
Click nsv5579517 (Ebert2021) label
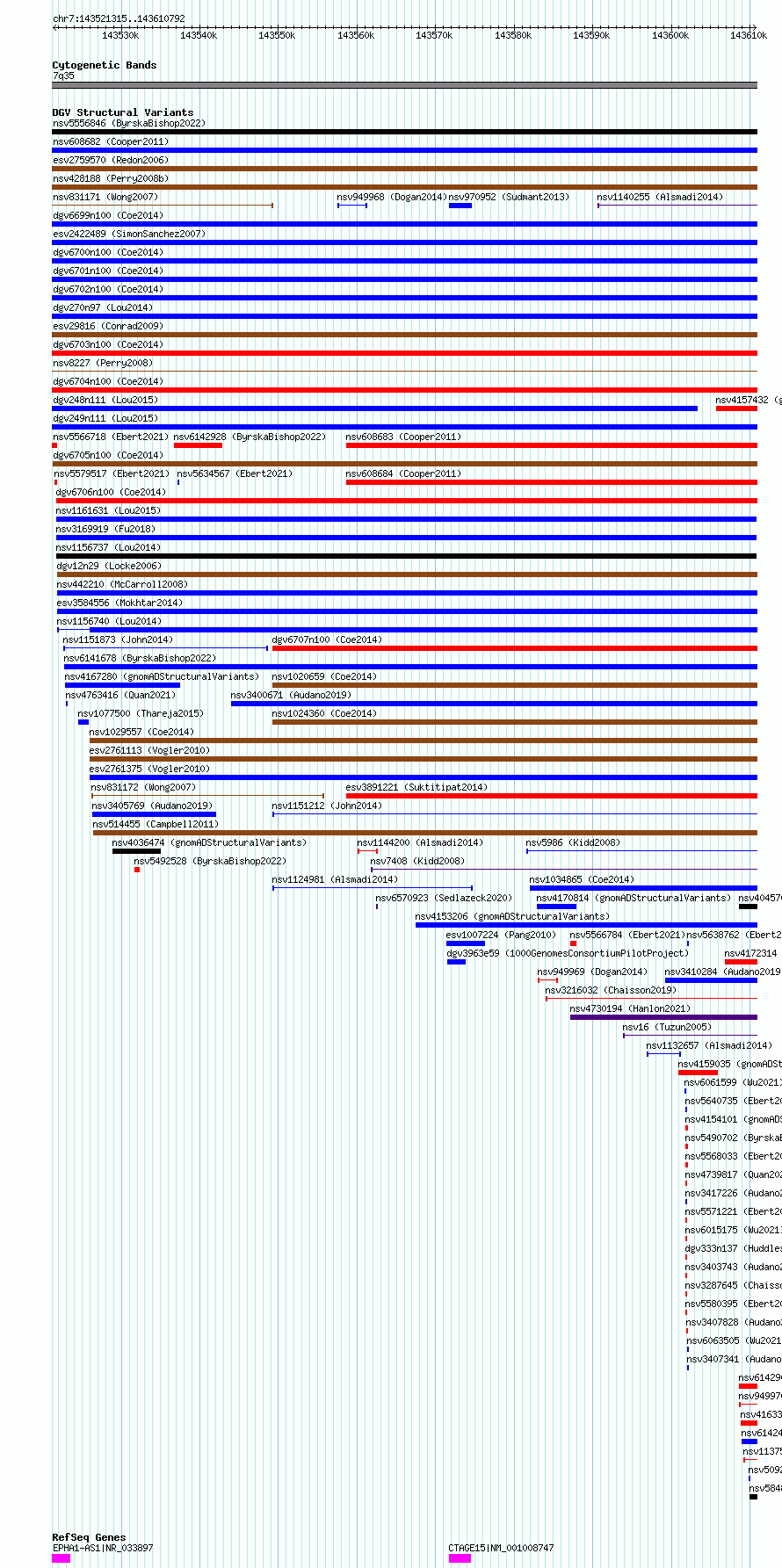click(x=111, y=473)
